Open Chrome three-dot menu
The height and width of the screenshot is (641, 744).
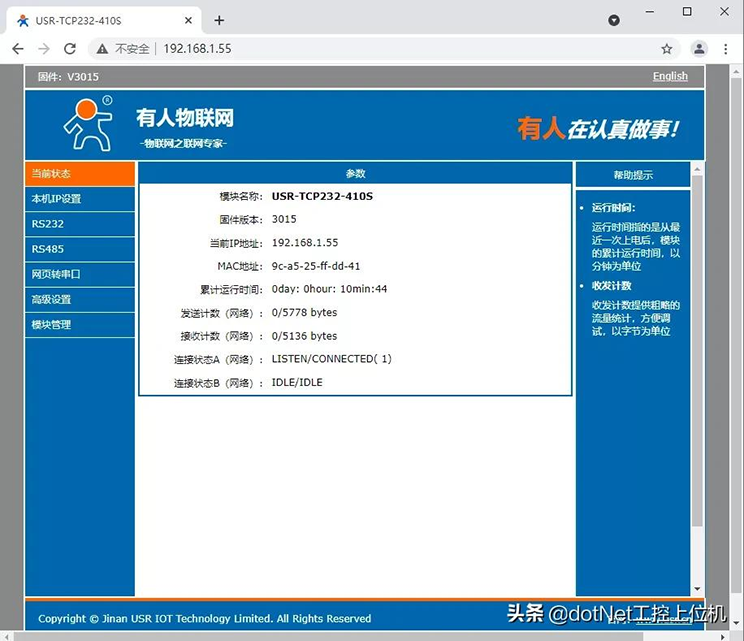pyautogui.click(x=725, y=48)
